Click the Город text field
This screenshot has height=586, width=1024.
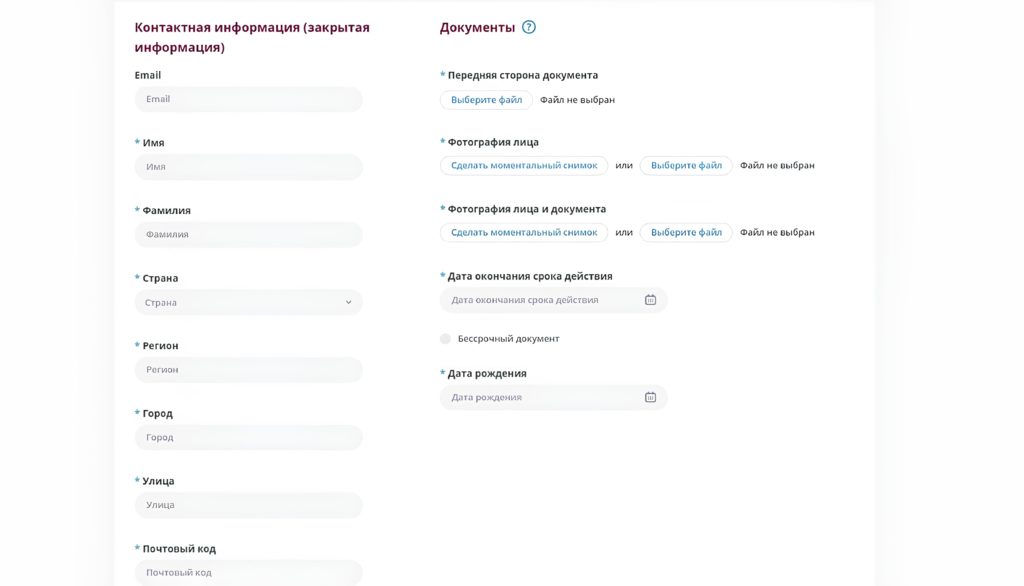coord(248,437)
